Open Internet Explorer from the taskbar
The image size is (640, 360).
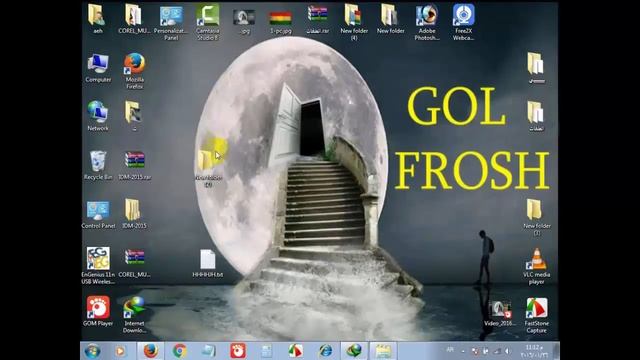pos(325,351)
